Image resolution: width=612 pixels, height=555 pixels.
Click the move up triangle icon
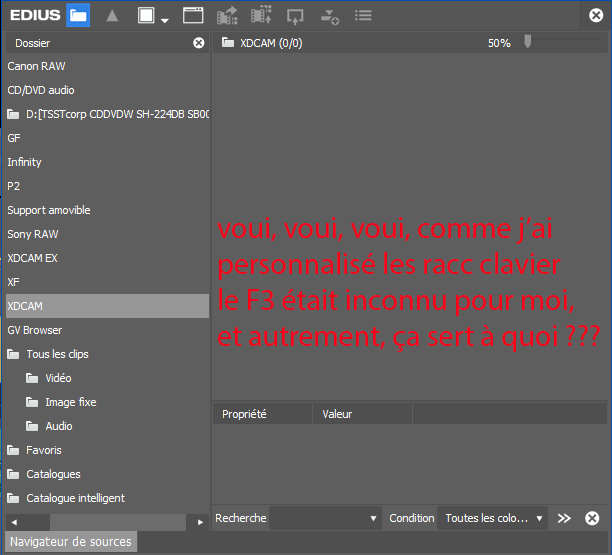point(112,16)
